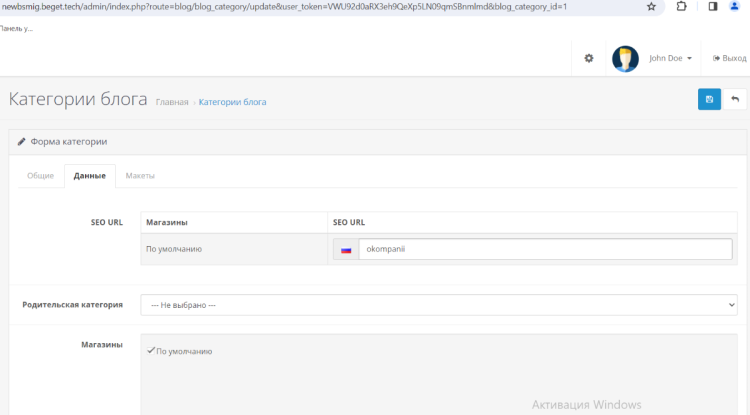
Task: Switch to the Общие tab
Action: coord(41,176)
